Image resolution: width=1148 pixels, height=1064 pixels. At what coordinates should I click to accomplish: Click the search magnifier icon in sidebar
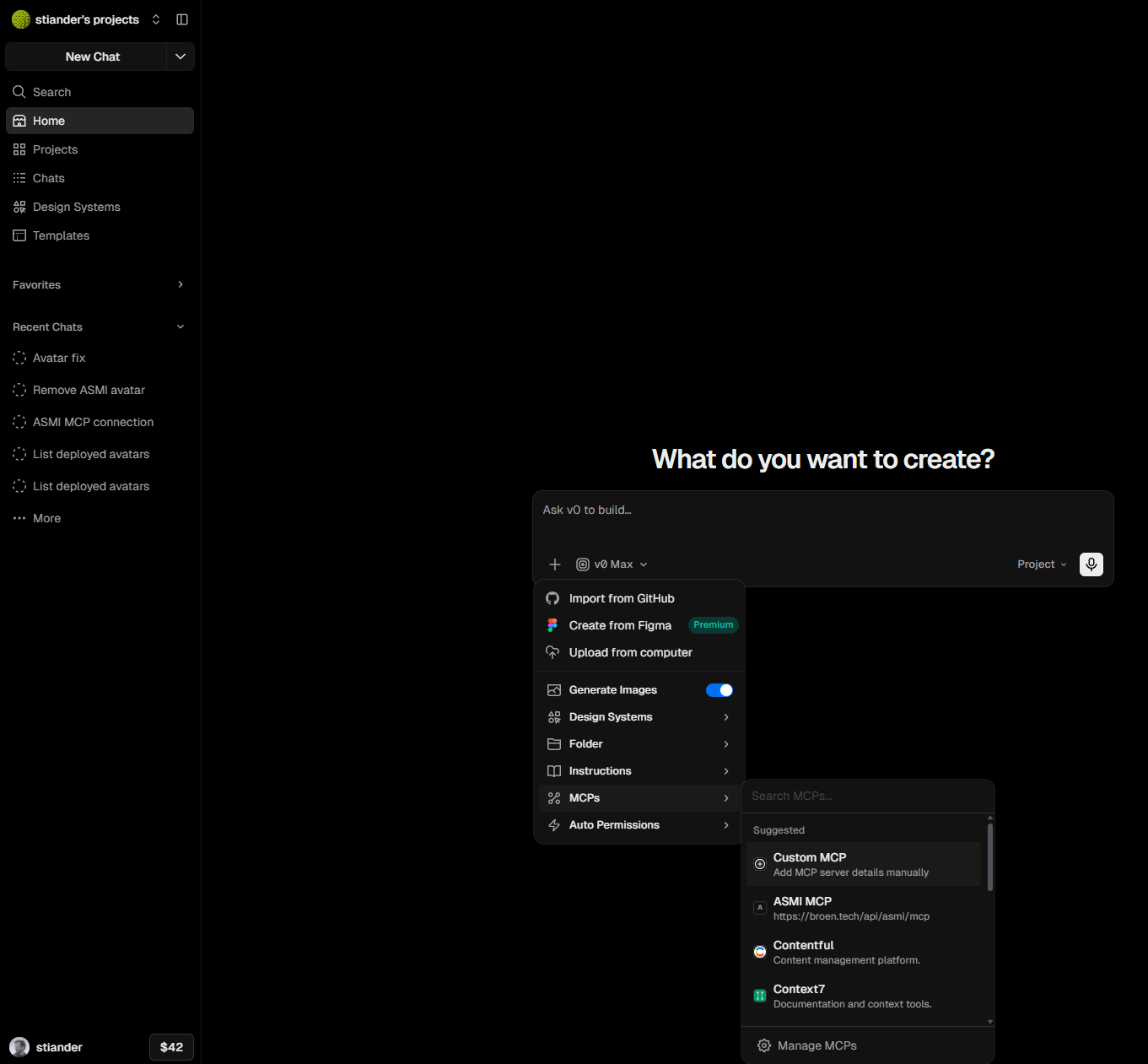point(19,92)
